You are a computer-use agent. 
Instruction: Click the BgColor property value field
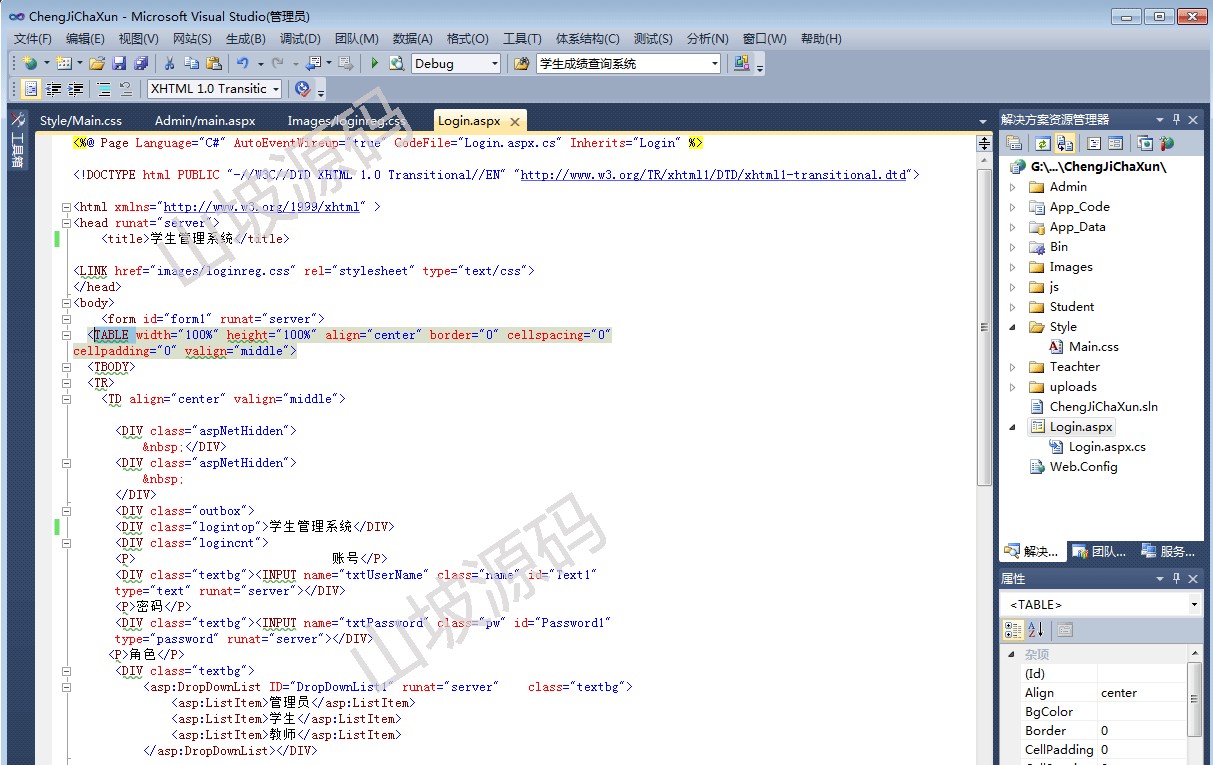1142,712
